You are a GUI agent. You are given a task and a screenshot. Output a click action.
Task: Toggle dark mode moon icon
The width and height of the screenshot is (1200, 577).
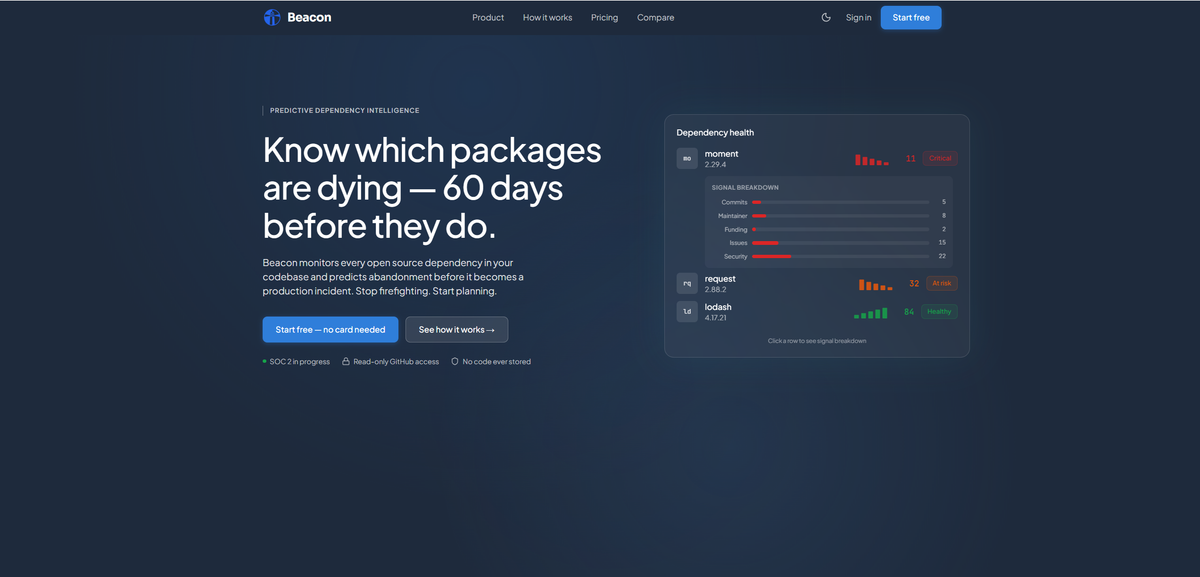coord(826,17)
